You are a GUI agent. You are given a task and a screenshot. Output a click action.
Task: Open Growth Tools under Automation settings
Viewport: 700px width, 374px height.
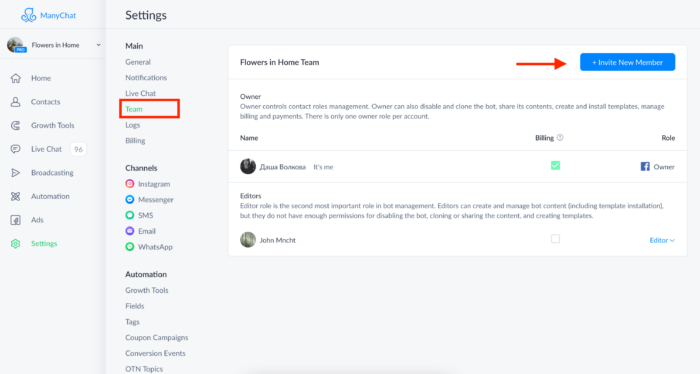147,290
